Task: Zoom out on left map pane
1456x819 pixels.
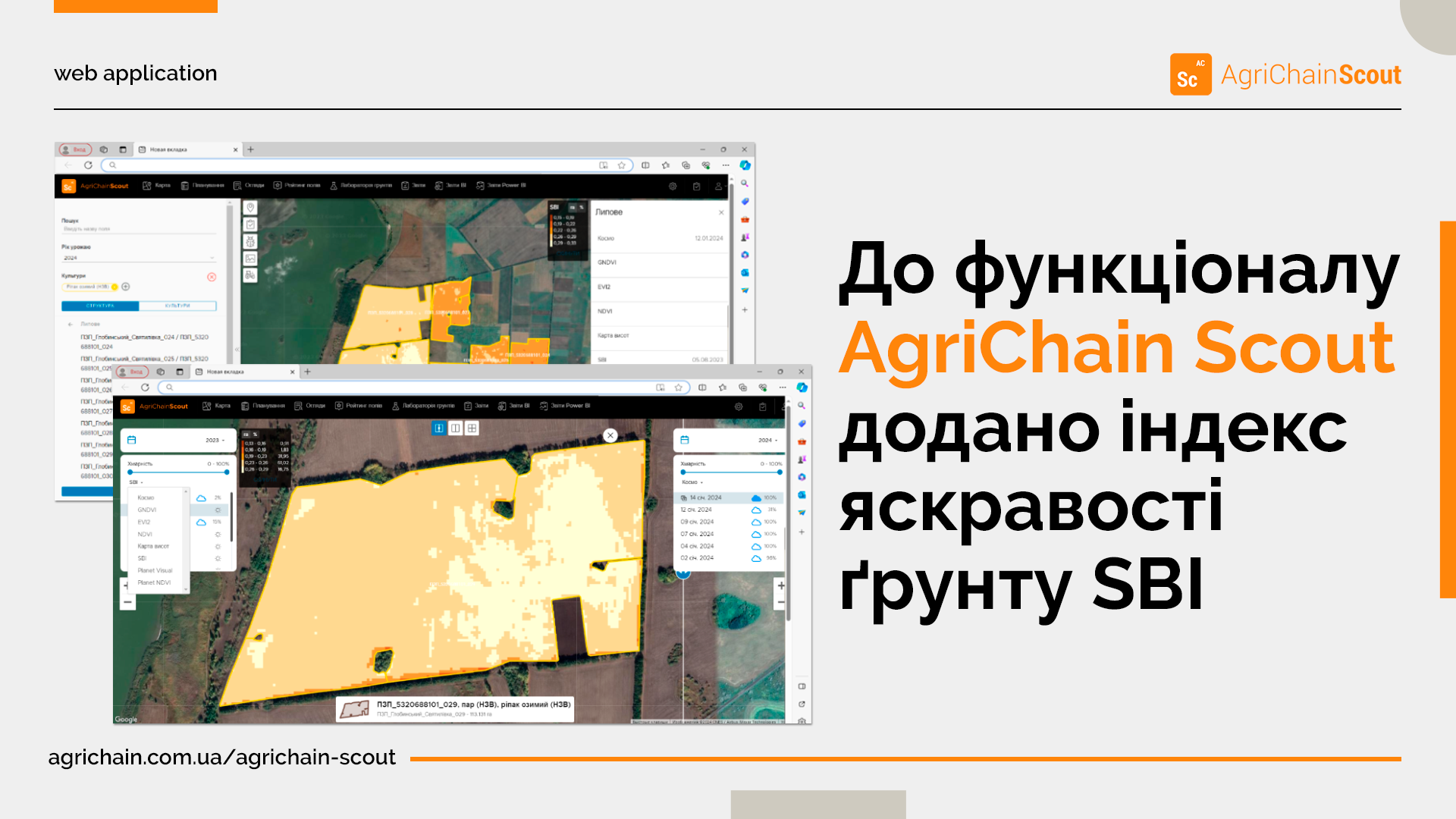Action: (x=127, y=603)
